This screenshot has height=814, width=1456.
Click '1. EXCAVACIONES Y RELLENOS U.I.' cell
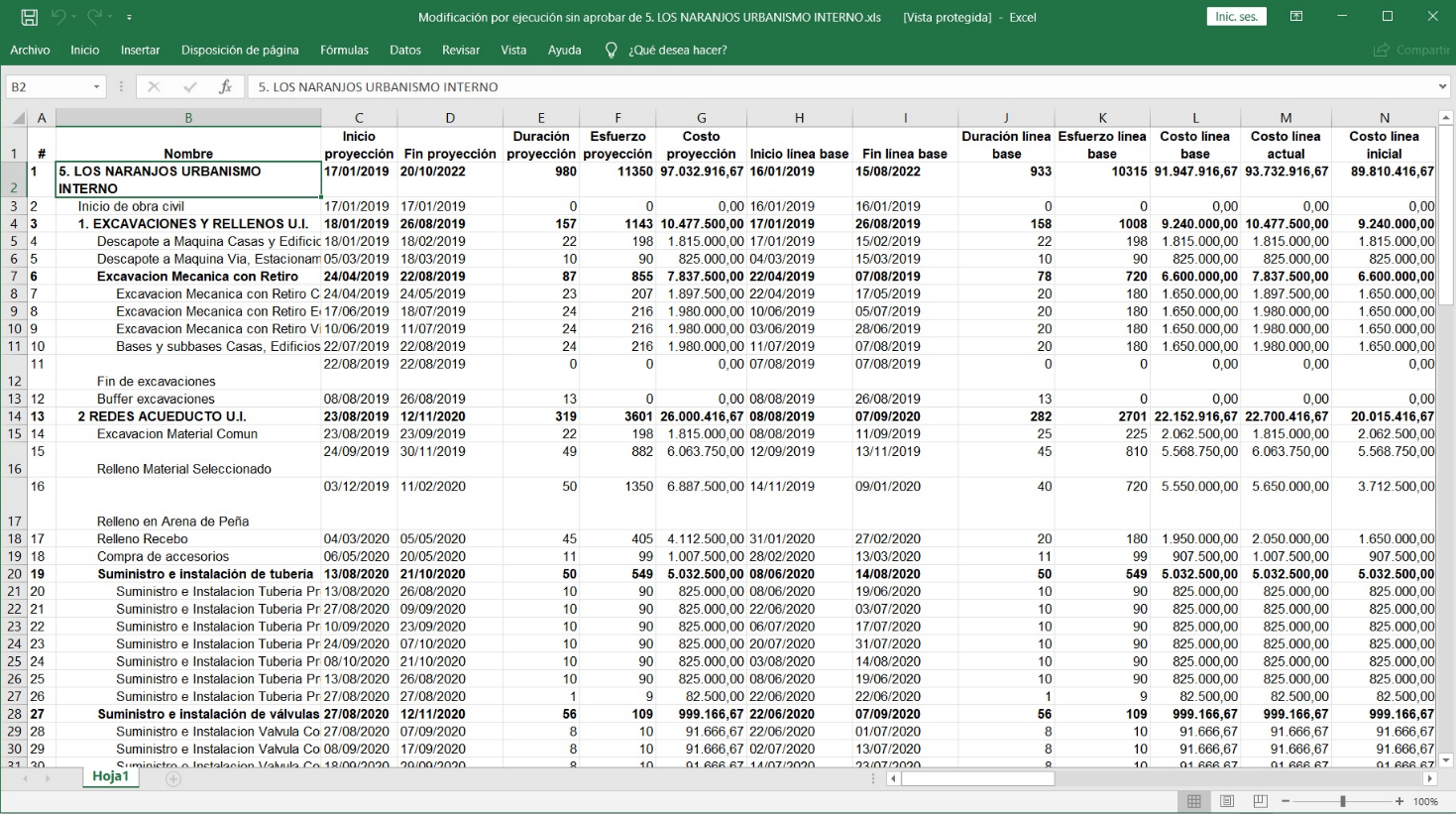click(x=188, y=224)
